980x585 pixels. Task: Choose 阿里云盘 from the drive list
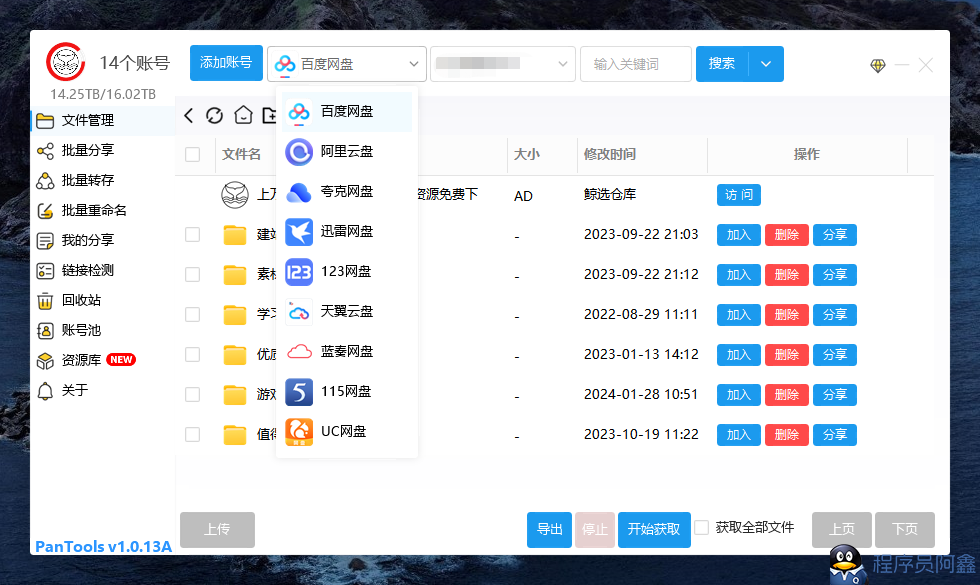tap(347, 152)
